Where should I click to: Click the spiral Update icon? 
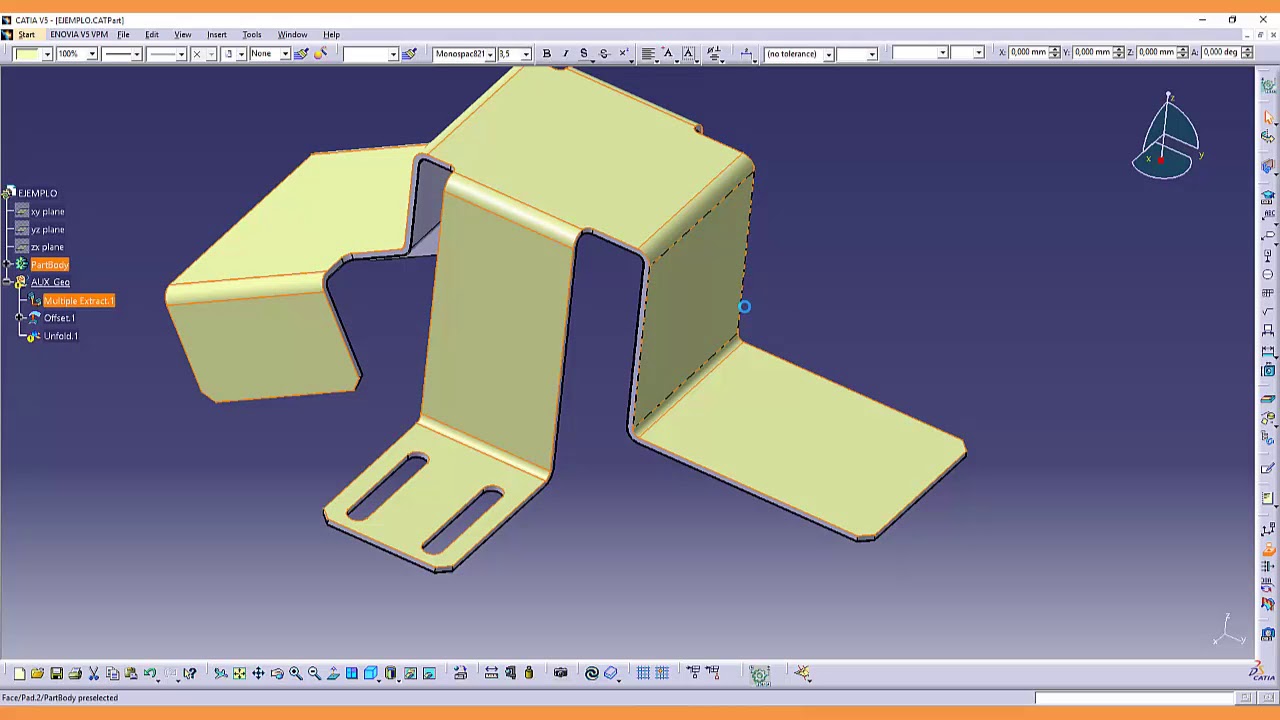592,673
